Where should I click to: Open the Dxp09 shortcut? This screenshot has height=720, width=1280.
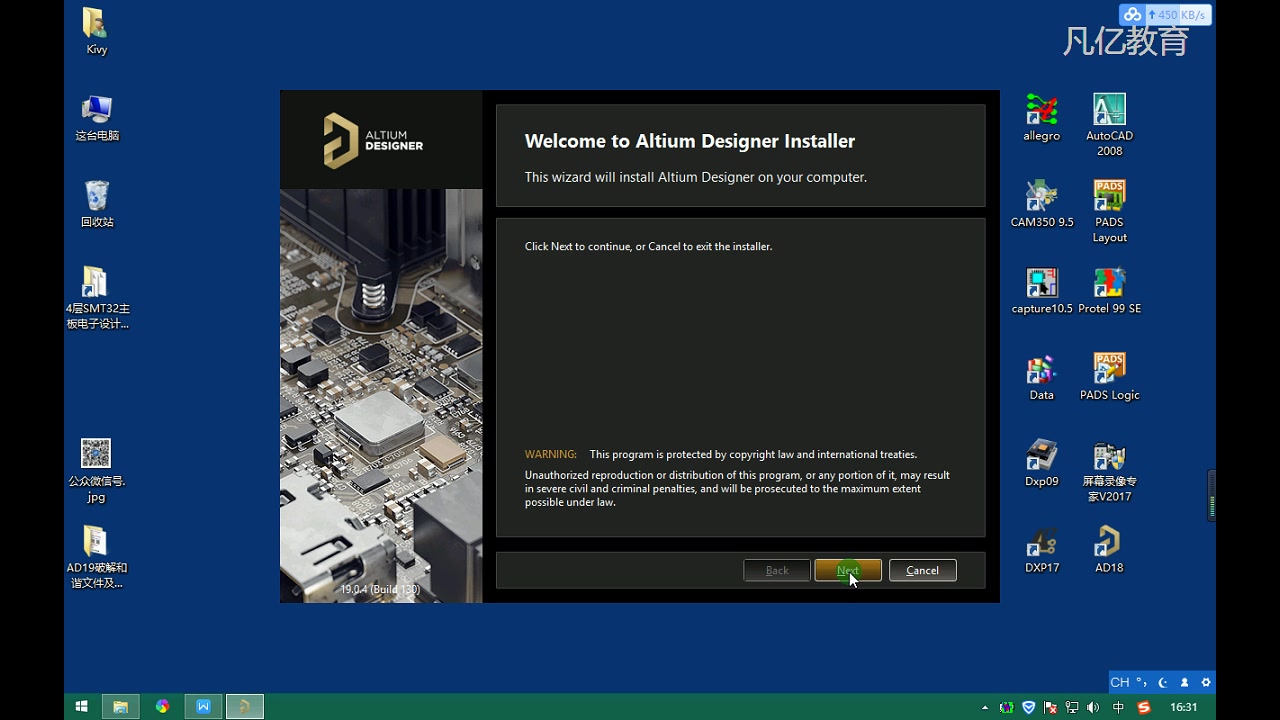(1041, 455)
